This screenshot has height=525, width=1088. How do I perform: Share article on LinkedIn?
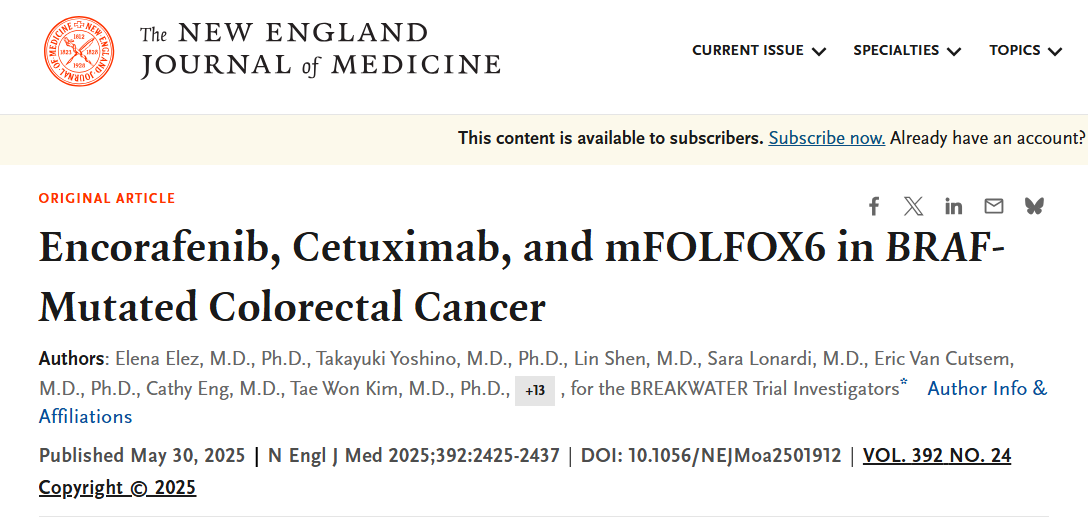pos(953,206)
